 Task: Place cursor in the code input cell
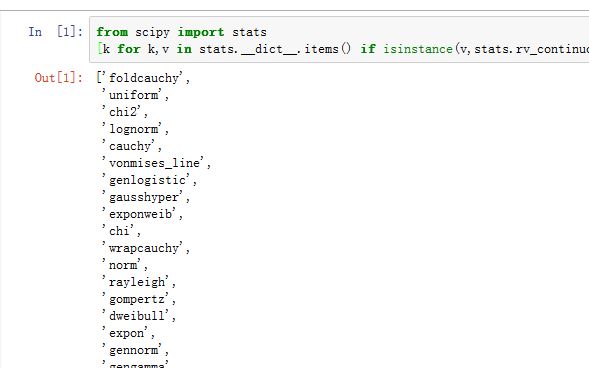pyautogui.click(x=339, y=40)
